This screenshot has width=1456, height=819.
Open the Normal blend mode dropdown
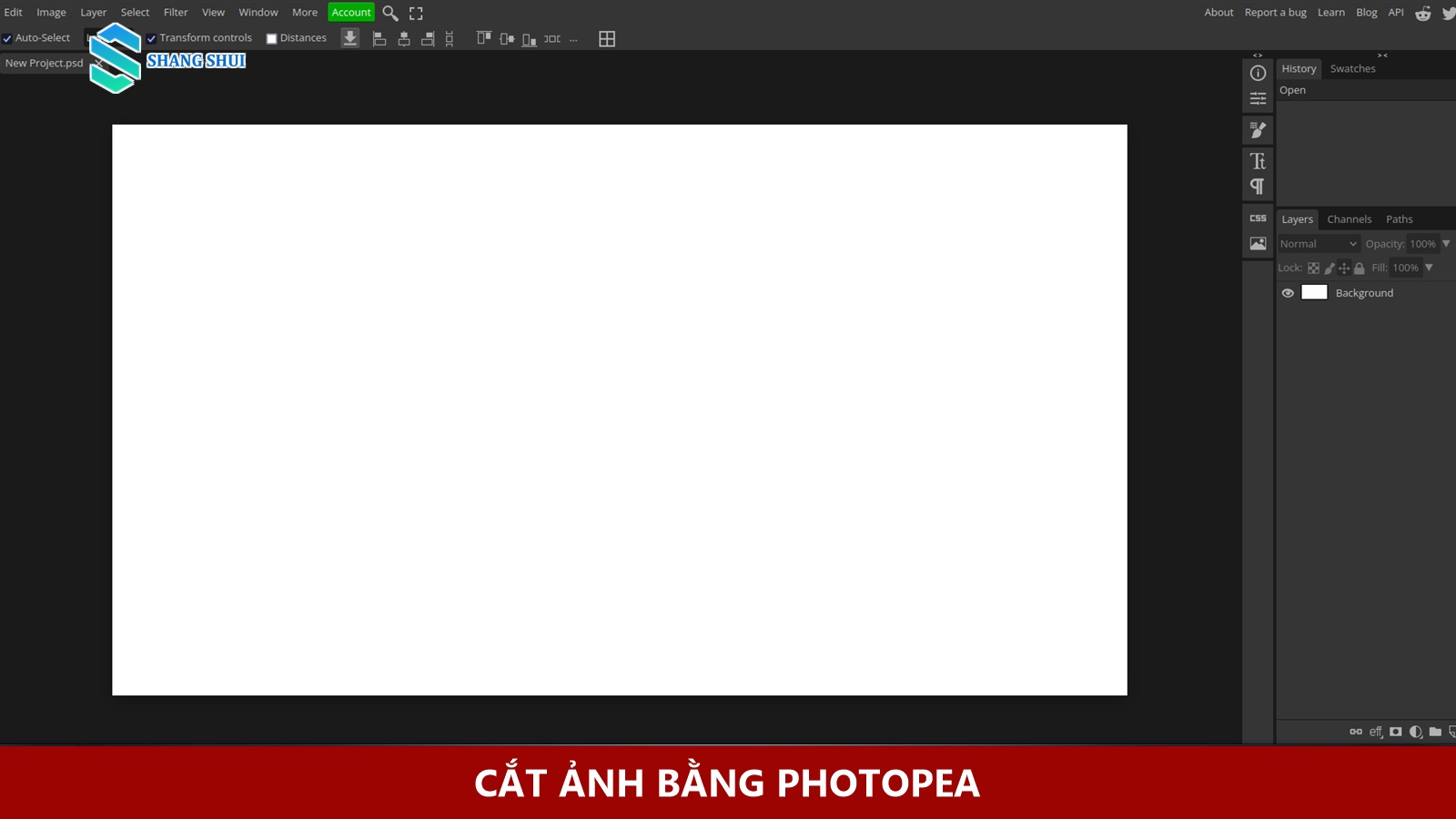[1319, 244]
